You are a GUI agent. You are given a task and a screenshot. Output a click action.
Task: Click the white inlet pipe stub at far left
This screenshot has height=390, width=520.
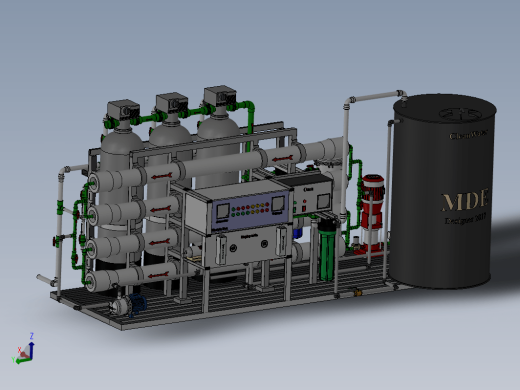(46, 280)
